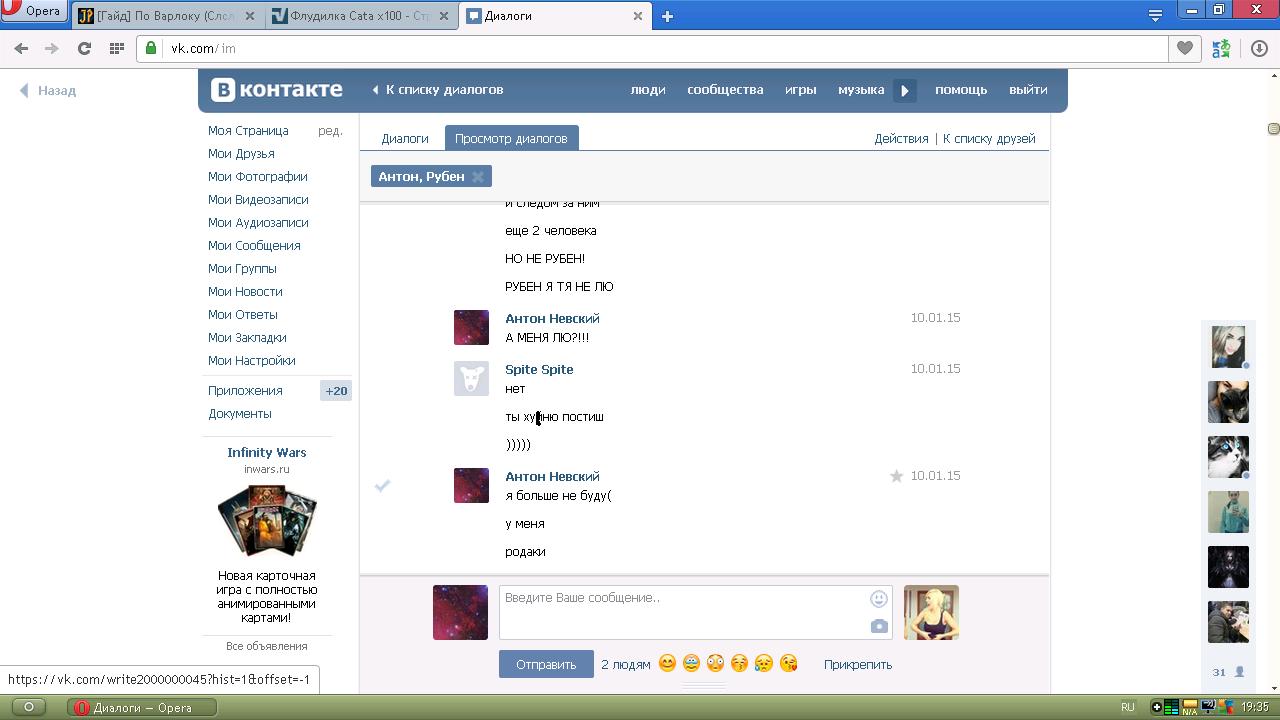Image resolution: width=1280 pixels, height=720 pixels.
Task: Insert the kissing face emoji
Action: 740,663
